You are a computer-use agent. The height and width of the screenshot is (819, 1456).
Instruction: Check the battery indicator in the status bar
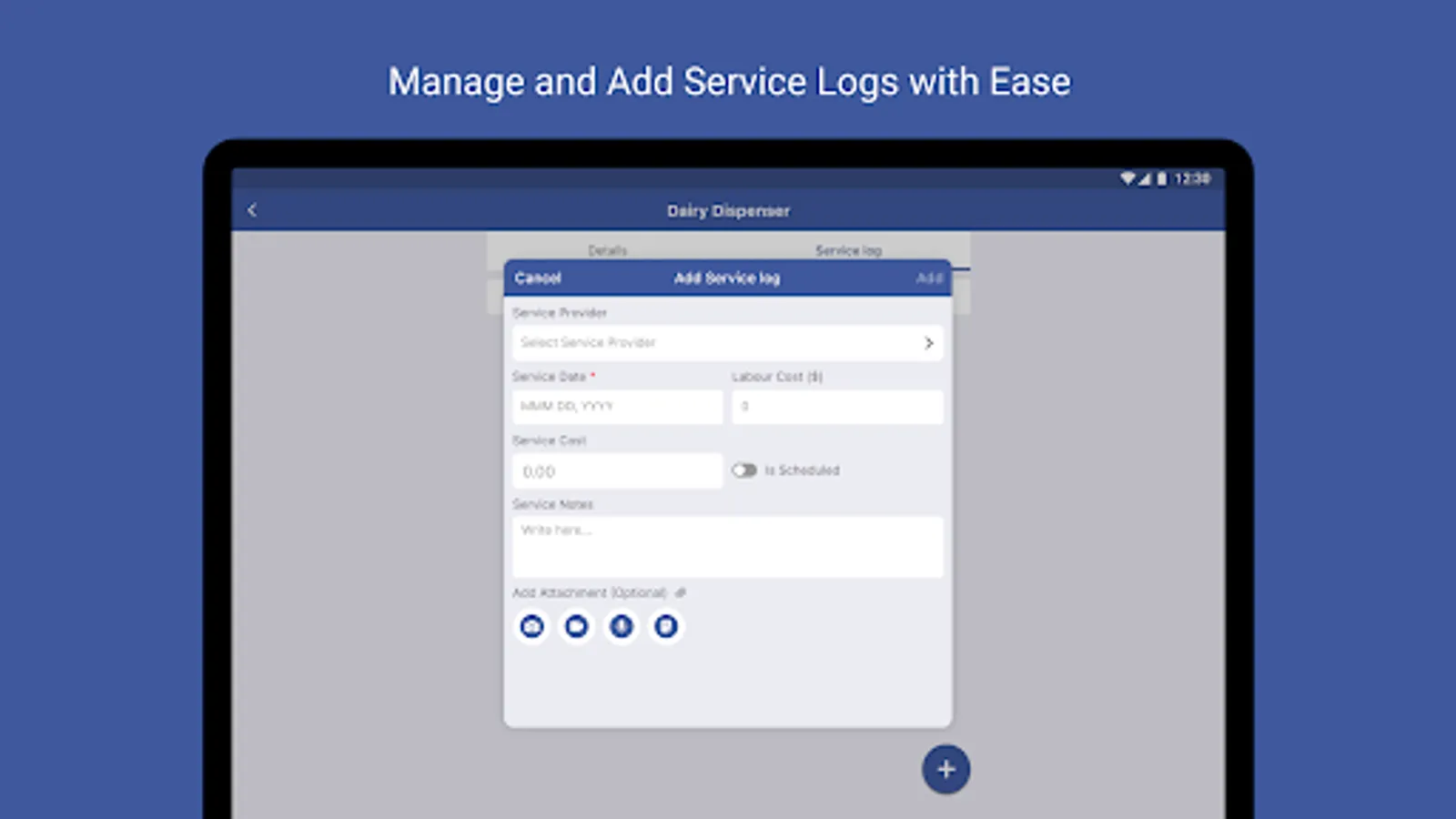coord(1160,180)
